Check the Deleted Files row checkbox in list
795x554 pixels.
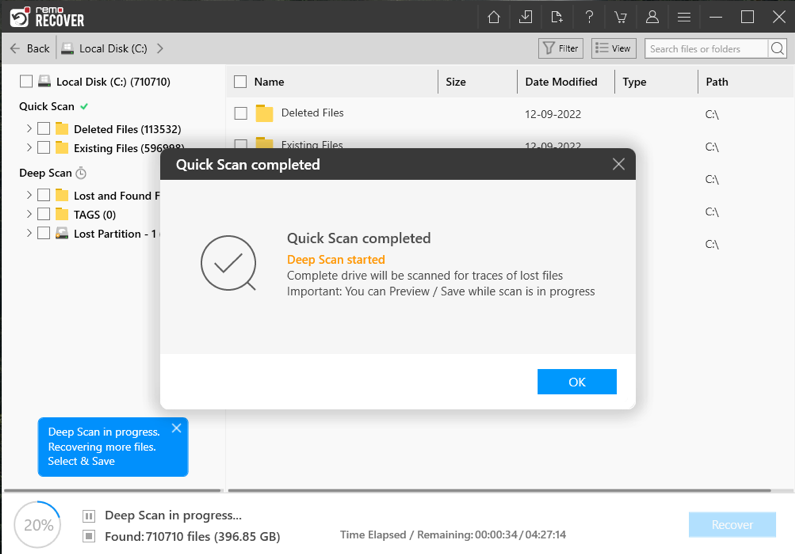click(x=241, y=113)
